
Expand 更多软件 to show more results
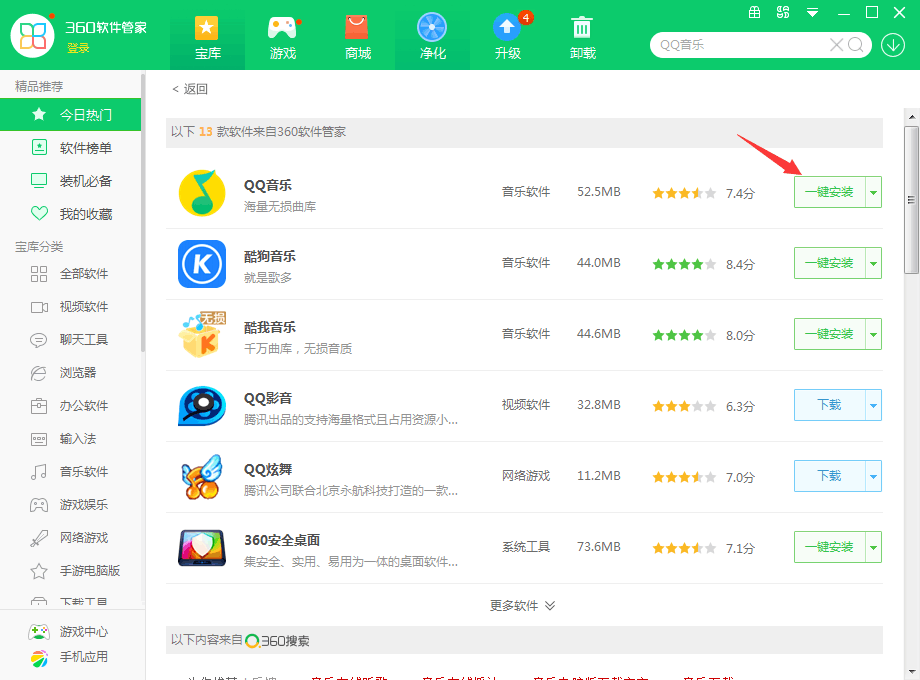pyautogui.click(x=522, y=605)
